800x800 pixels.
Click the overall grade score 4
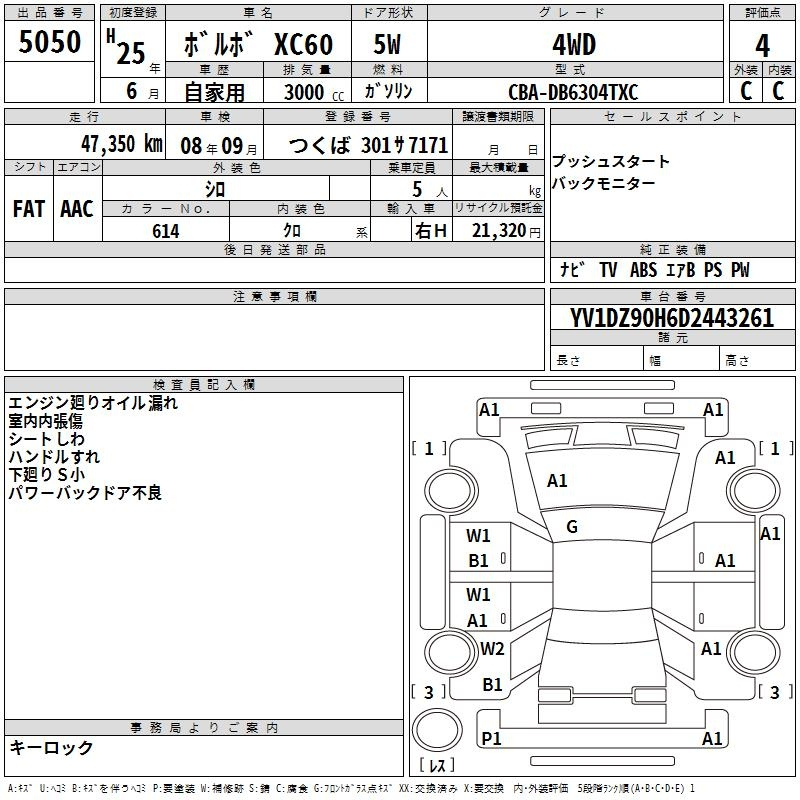point(762,46)
